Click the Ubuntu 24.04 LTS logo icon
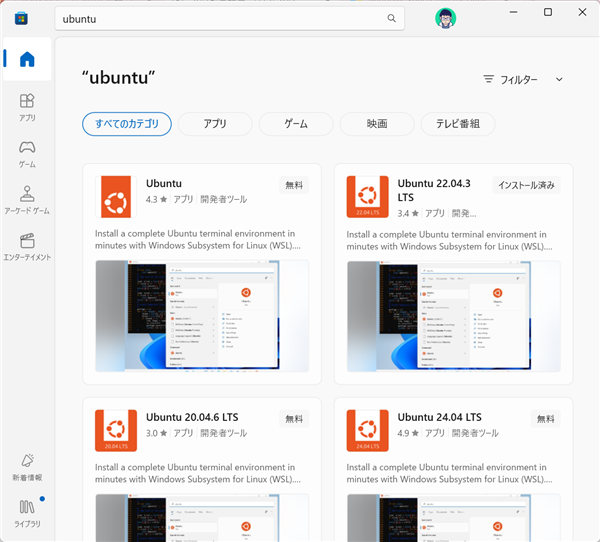This screenshot has height=542, width=600. [367, 431]
